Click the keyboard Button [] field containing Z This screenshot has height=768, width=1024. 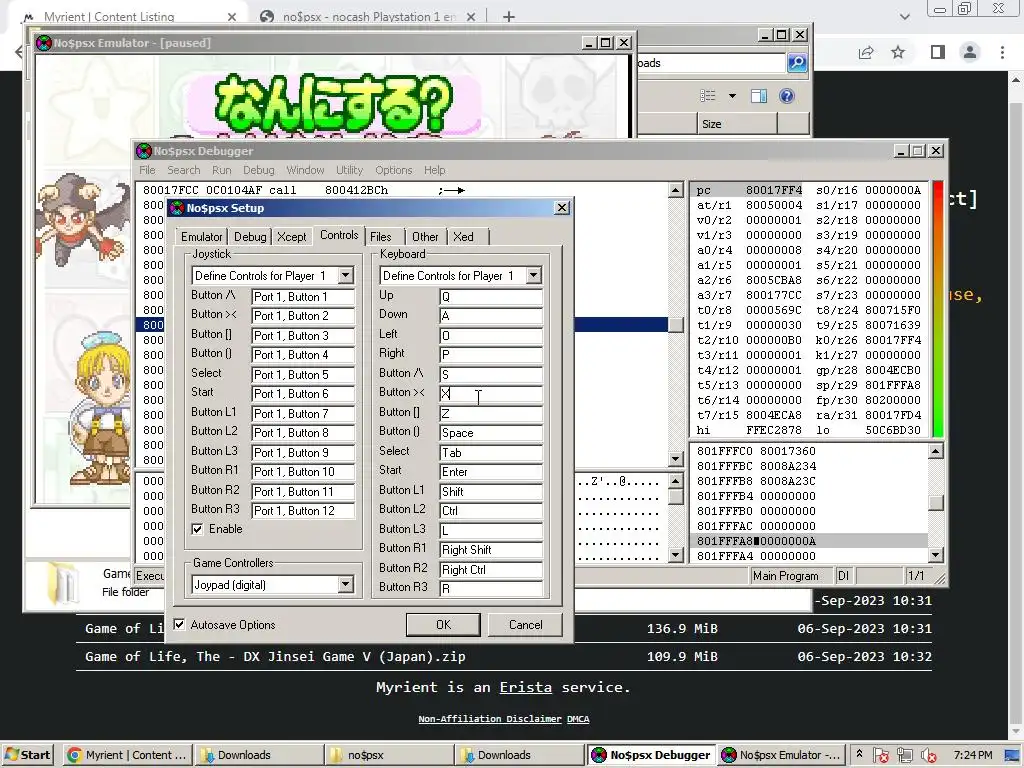pyautogui.click(x=491, y=413)
